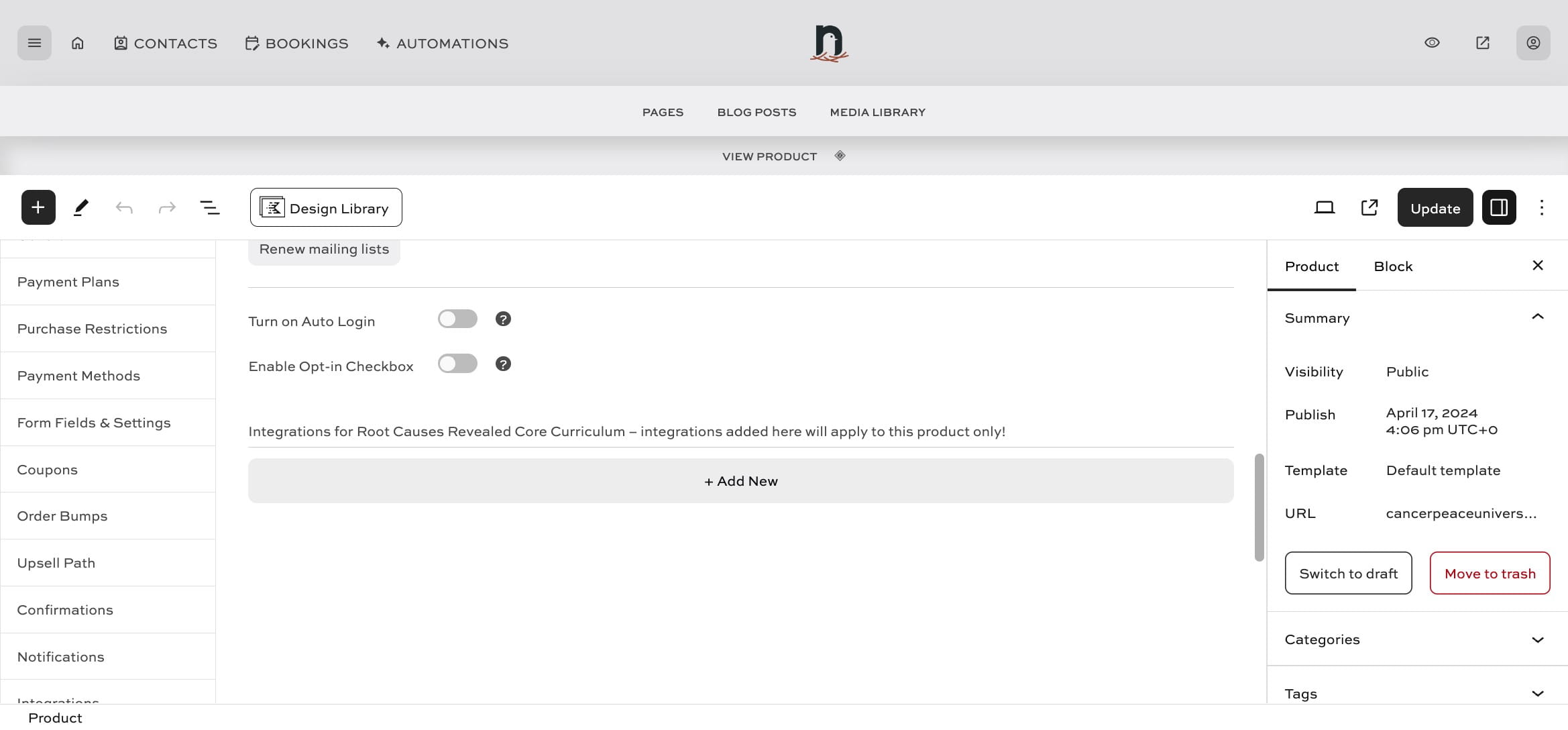Click the vertical scrollbar in the content area
The width and height of the screenshot is (1568, 730).
(x=1259, y=507)
